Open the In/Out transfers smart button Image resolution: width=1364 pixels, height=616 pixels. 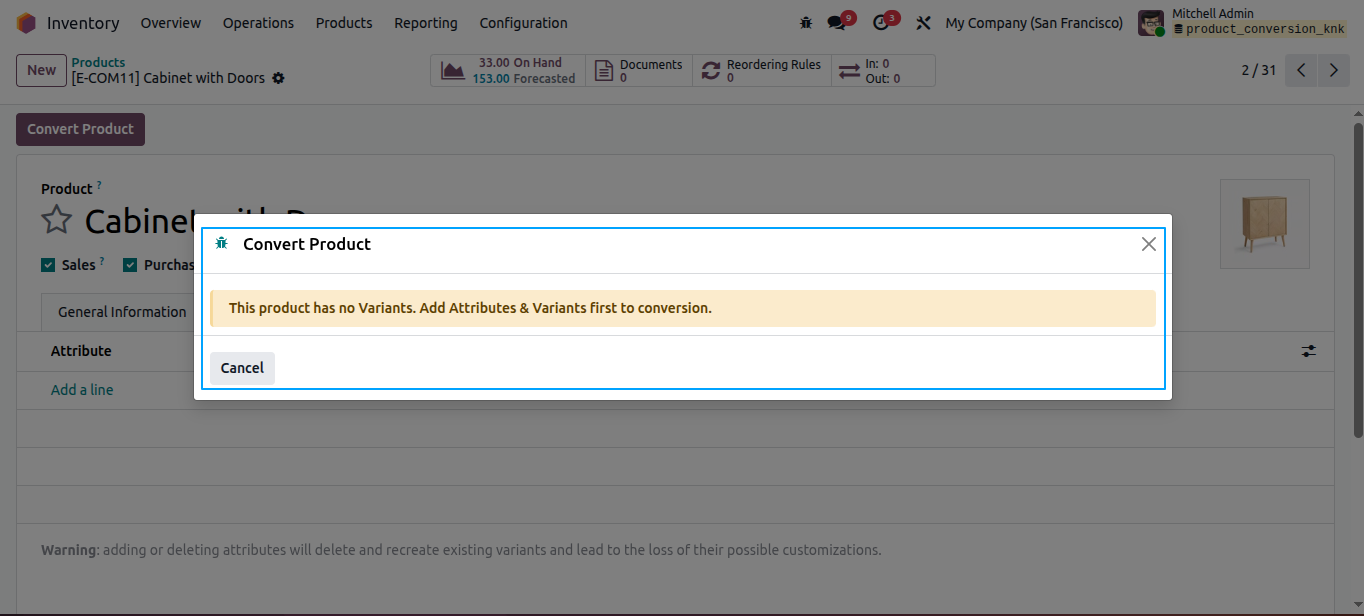click(x=883, y=71)
